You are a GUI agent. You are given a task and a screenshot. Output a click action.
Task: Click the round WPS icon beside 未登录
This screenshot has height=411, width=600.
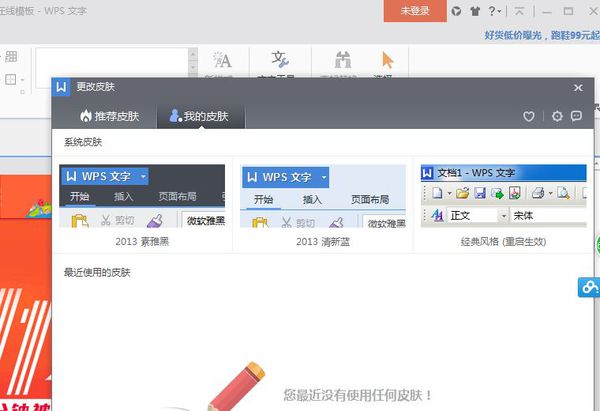456,11
